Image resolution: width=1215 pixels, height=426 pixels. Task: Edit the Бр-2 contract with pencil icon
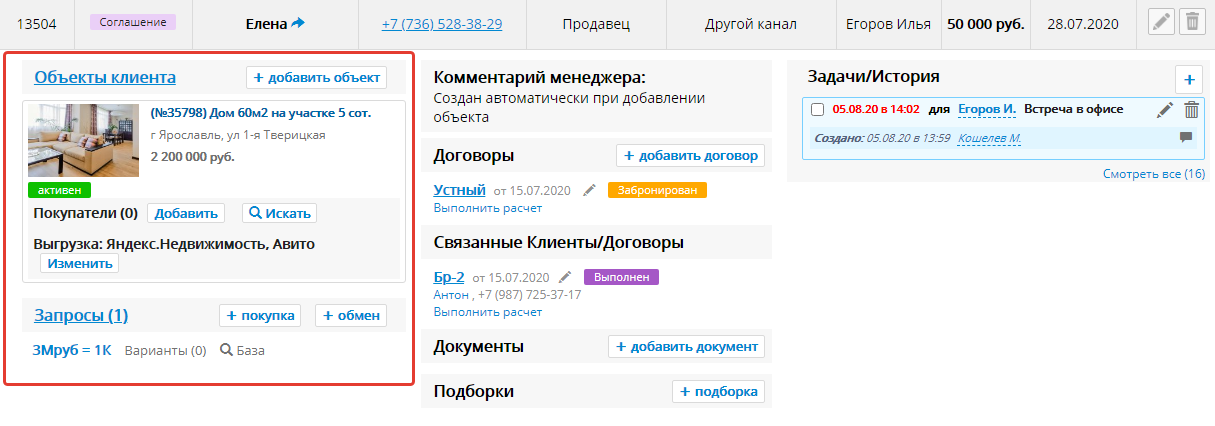pyautogui.click(x=565, y=277)
